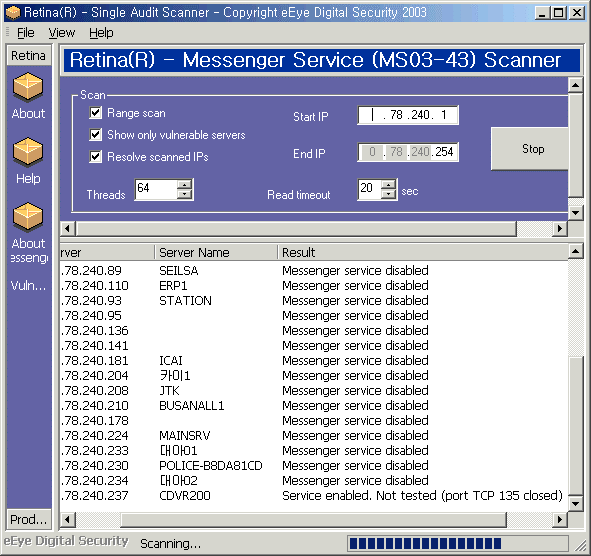Click results list scroll right arrow

(x=560, y=519)
